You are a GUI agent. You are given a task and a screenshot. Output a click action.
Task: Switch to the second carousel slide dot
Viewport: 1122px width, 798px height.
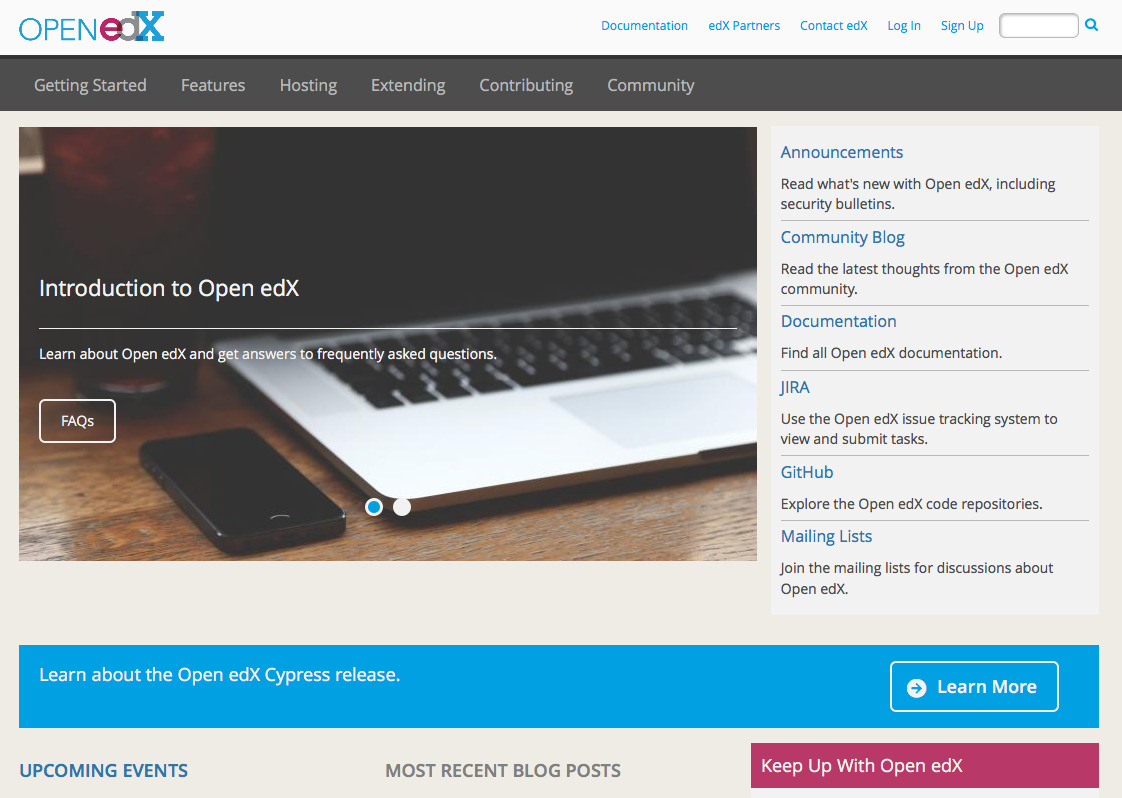coord(402,507)
